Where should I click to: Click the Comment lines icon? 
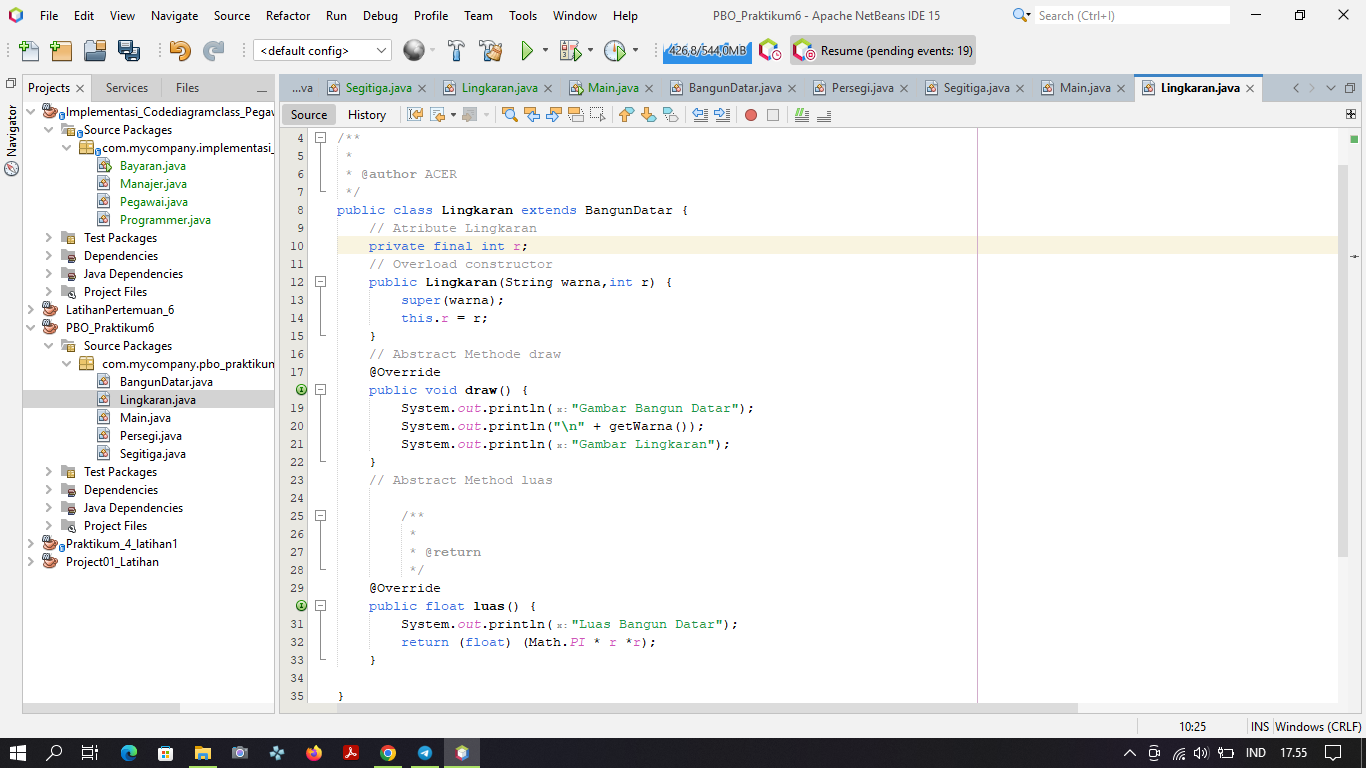pos(801,115)
